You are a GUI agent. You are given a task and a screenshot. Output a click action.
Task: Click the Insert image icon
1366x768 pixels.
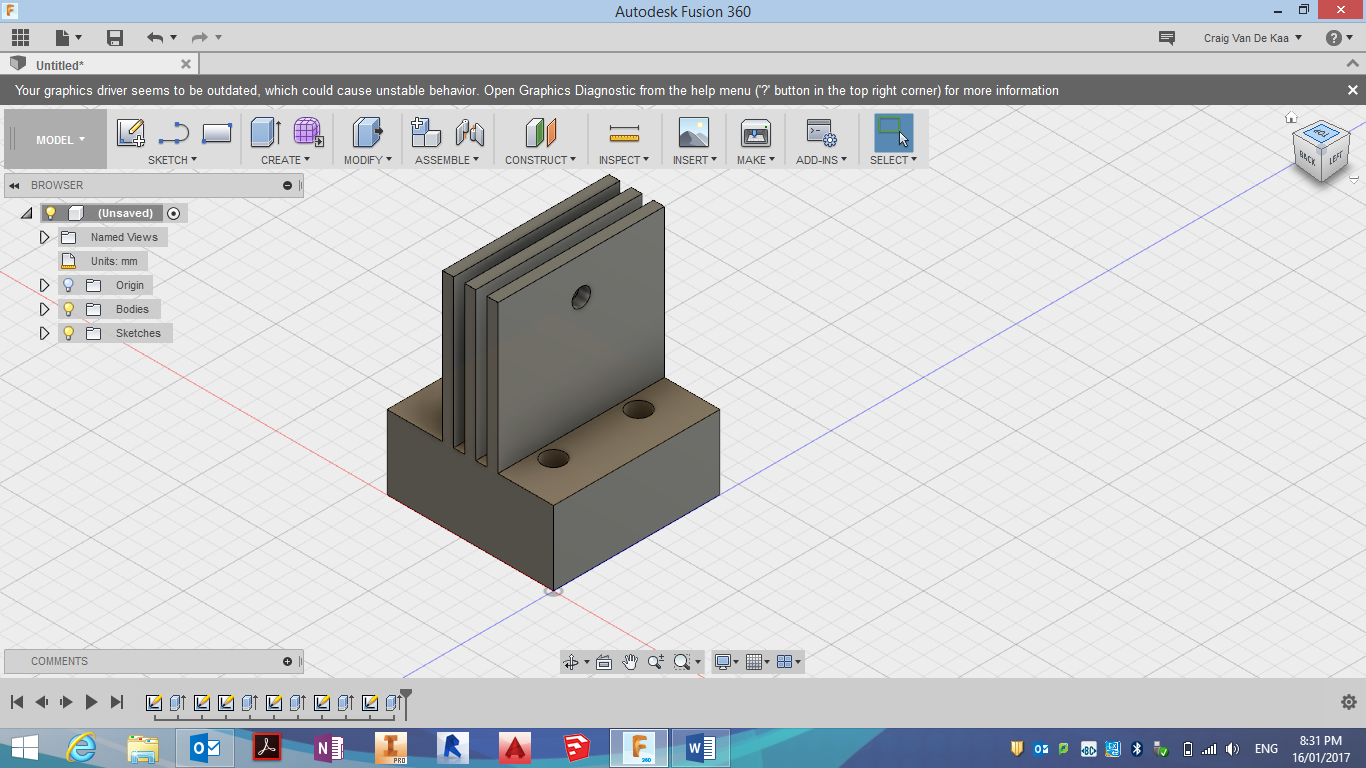click(693, 132)
